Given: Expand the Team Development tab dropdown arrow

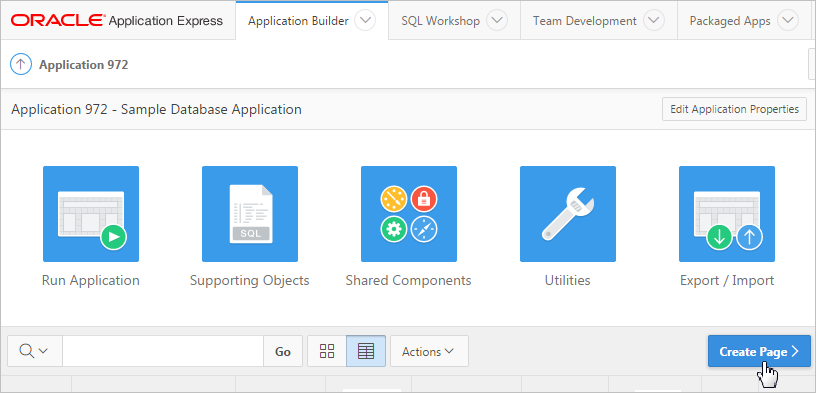Looking at the screenshot, I should (x=654, y=21).
